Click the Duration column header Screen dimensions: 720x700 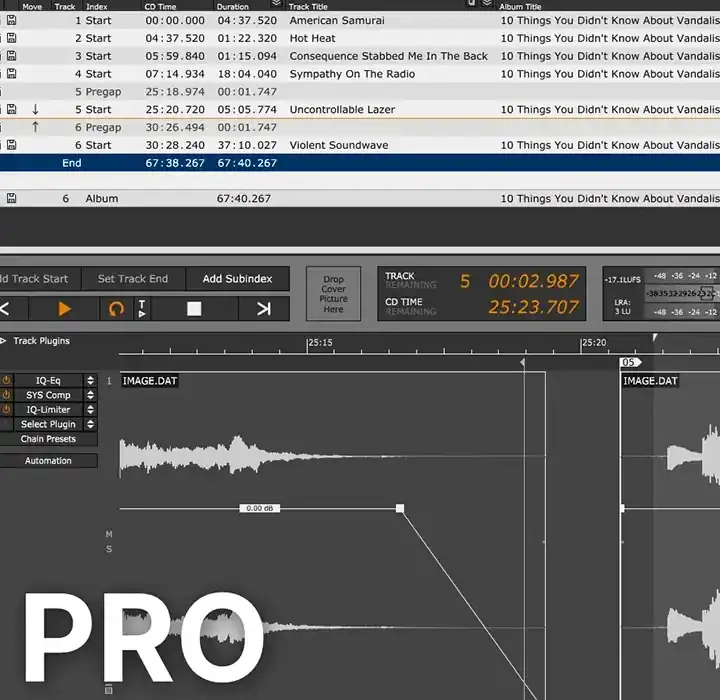pyautogui.click(x=233, y=6)
